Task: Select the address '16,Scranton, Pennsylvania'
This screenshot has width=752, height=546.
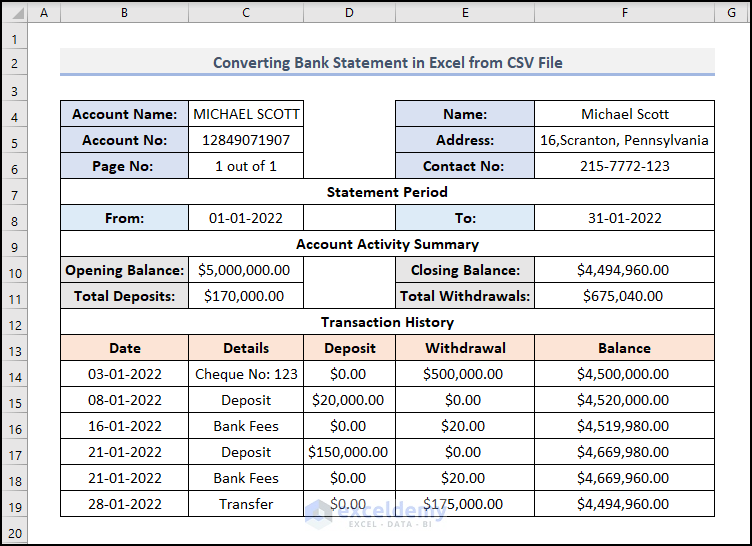Action: pos(624,140)
